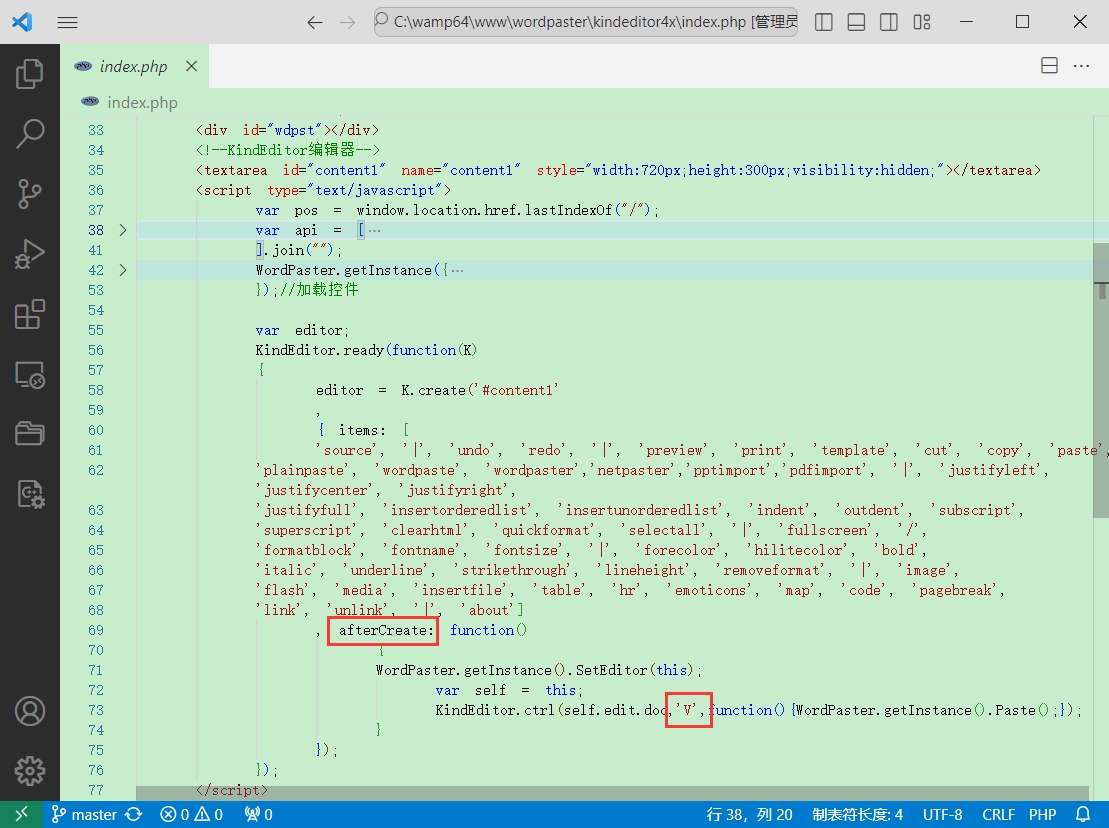Screen dimensions: 1109x828
Task: Open the Source Control view
Action: [30, 194]
